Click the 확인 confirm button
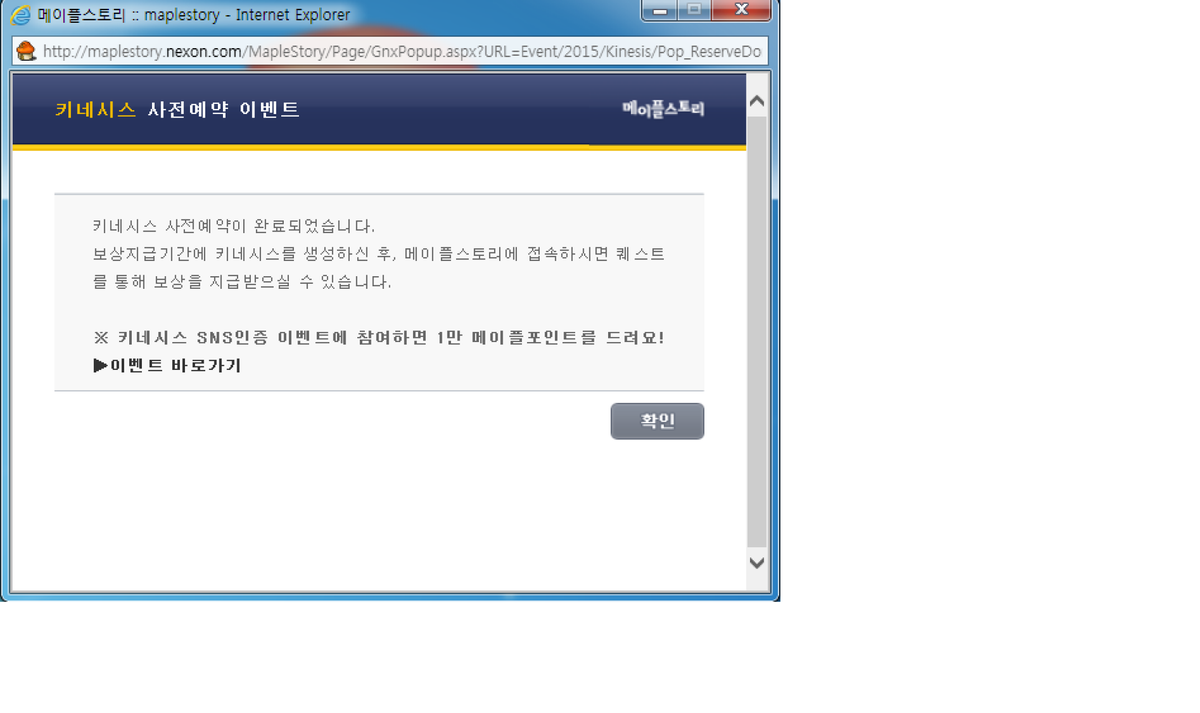Screen dimensions: 1200x713 657,421
